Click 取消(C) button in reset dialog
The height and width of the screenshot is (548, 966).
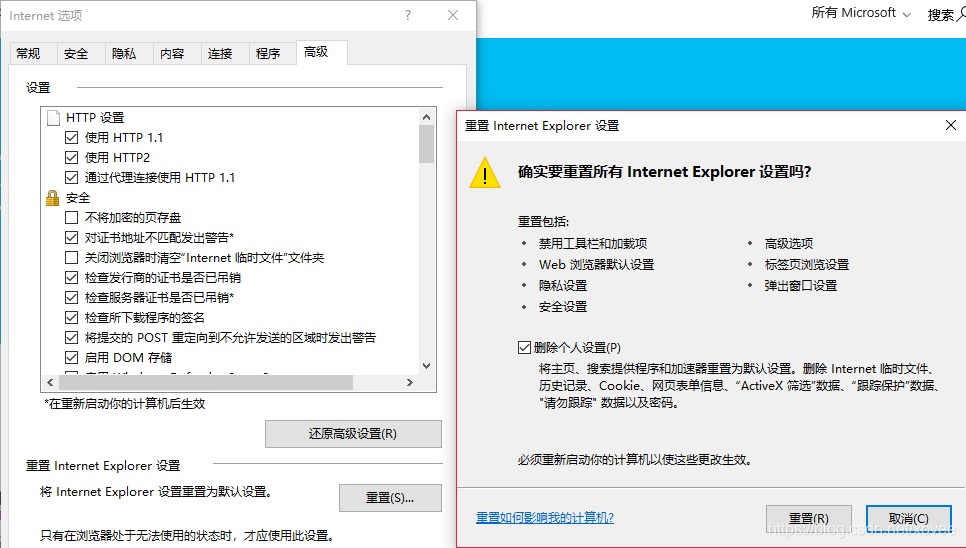tap(909, 518)
